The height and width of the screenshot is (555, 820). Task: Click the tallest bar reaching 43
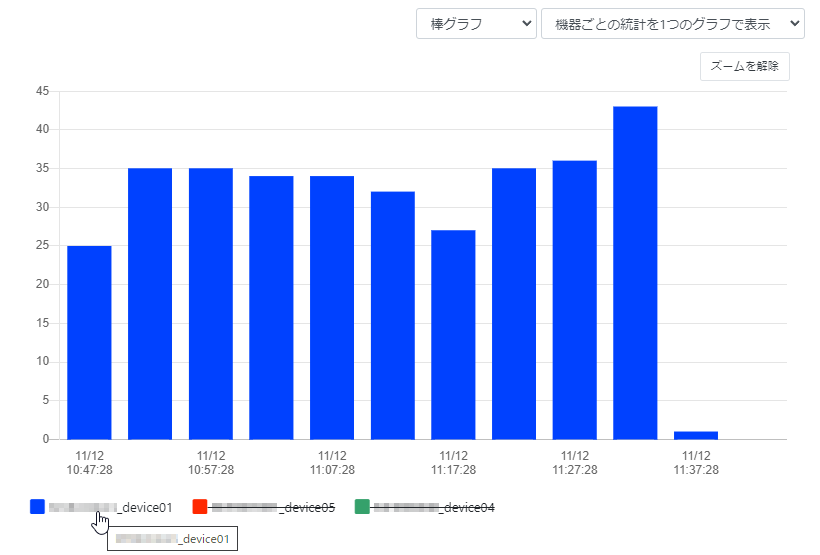(x=635, y=273)
